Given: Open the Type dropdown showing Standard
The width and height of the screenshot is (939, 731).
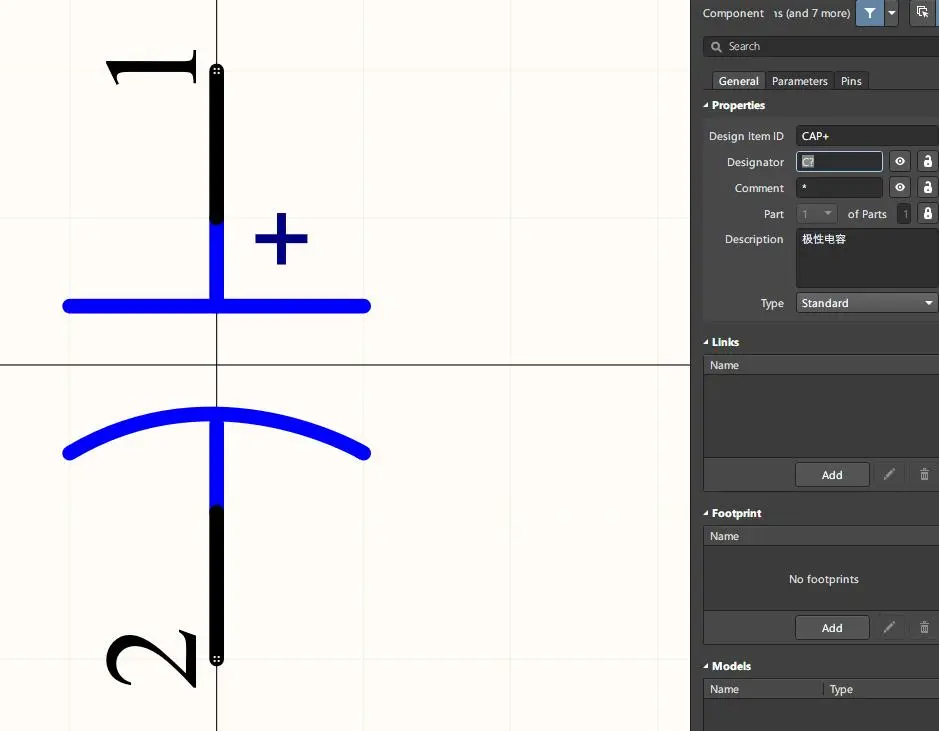Looking at the screenshot, I should pos(866,303).
